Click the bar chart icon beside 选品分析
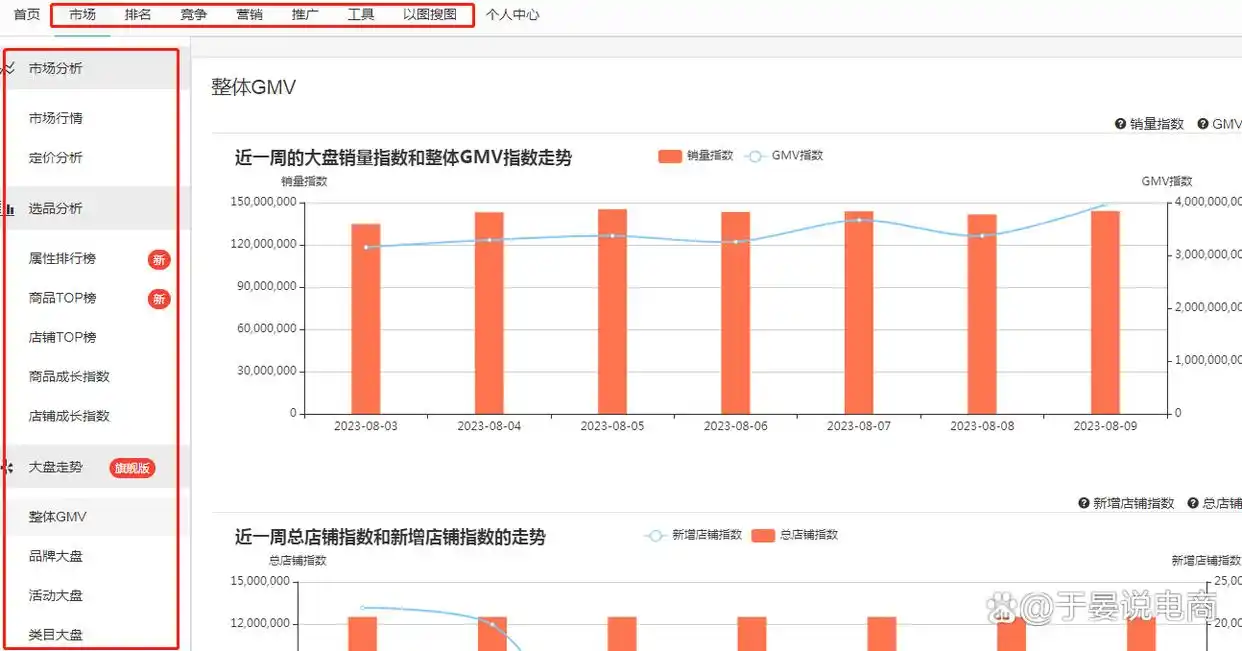The height and width of the screenshot is (651, 1242). pos(9,209)
